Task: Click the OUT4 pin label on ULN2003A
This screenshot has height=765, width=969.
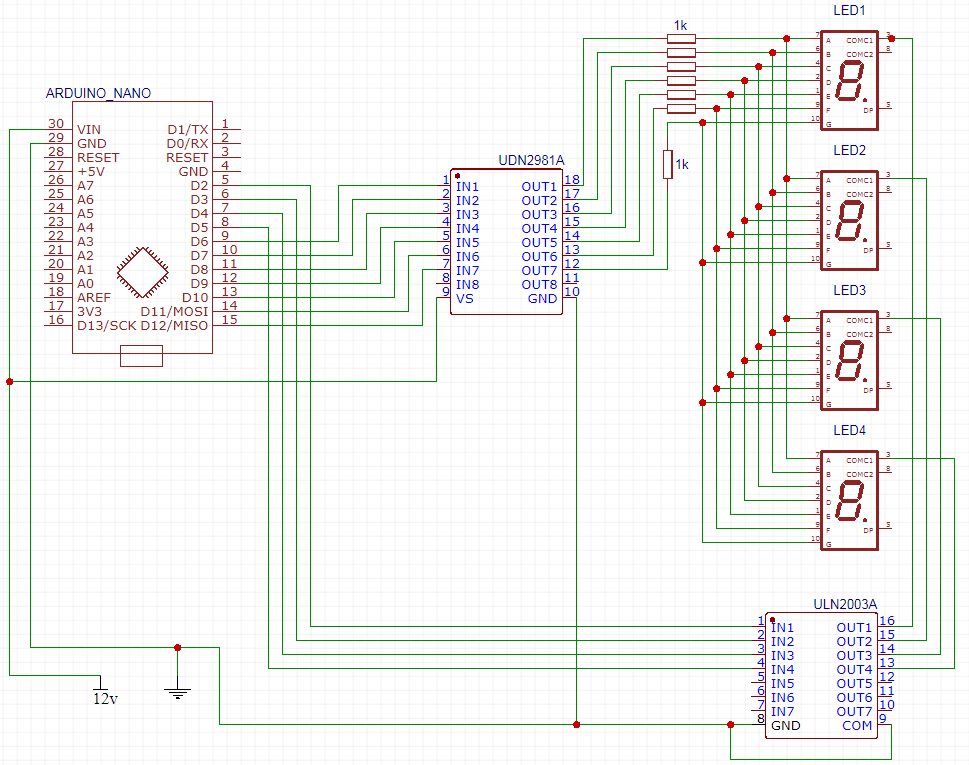Action: pos(855,670)
